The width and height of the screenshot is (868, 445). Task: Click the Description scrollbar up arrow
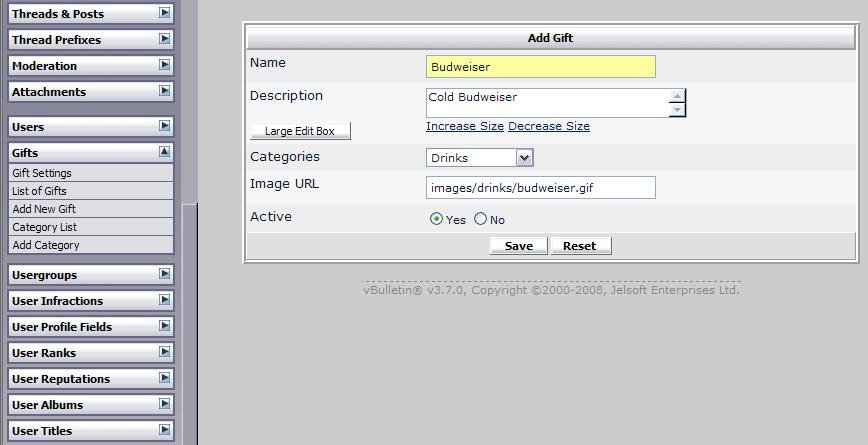click(677, 96)
